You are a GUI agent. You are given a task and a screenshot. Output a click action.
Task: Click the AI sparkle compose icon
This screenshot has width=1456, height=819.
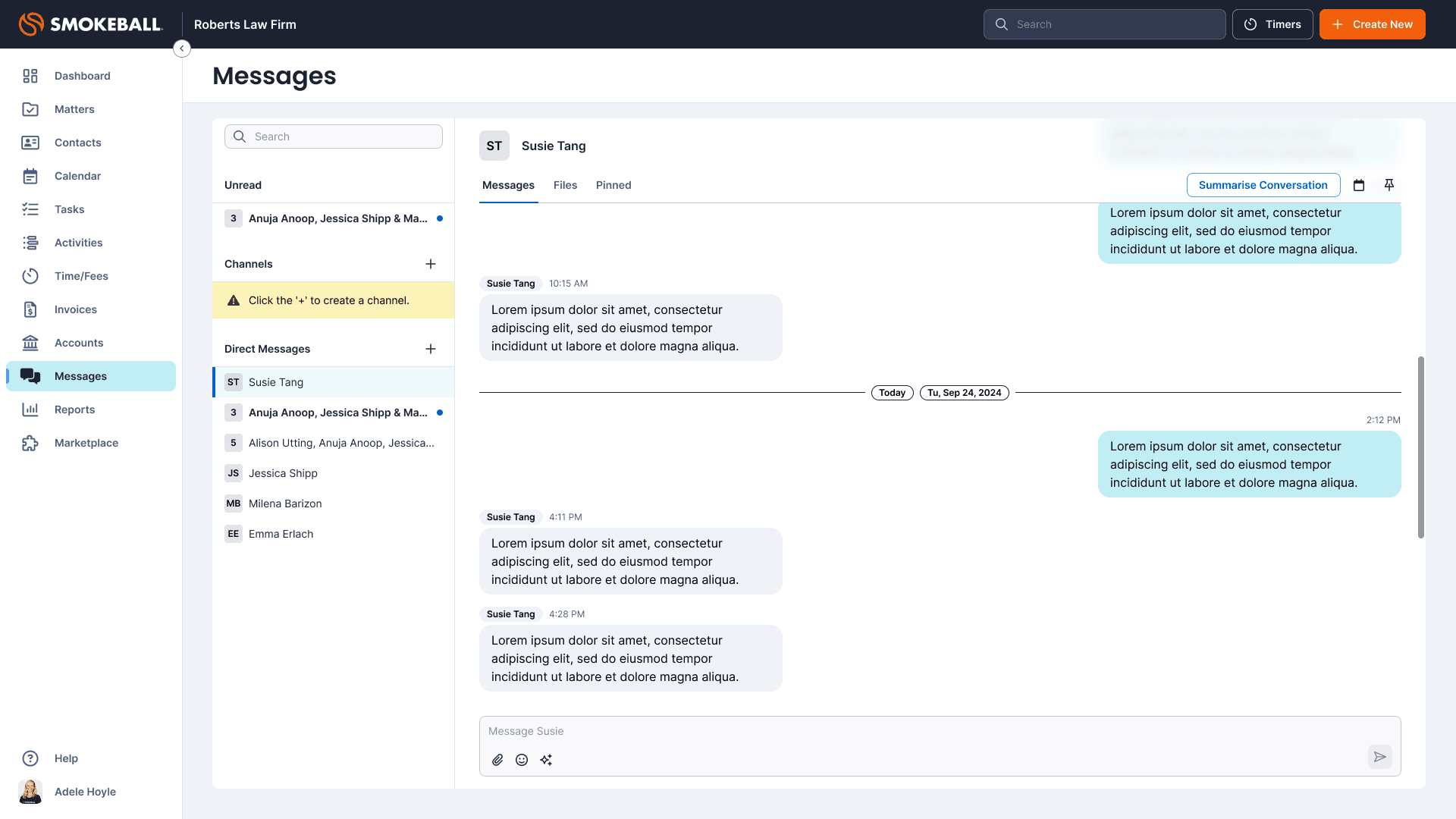click(x=546, y=760)
